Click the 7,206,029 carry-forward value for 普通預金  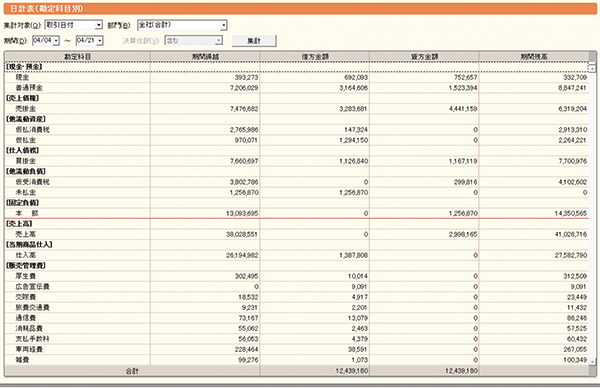pos(244,88)
